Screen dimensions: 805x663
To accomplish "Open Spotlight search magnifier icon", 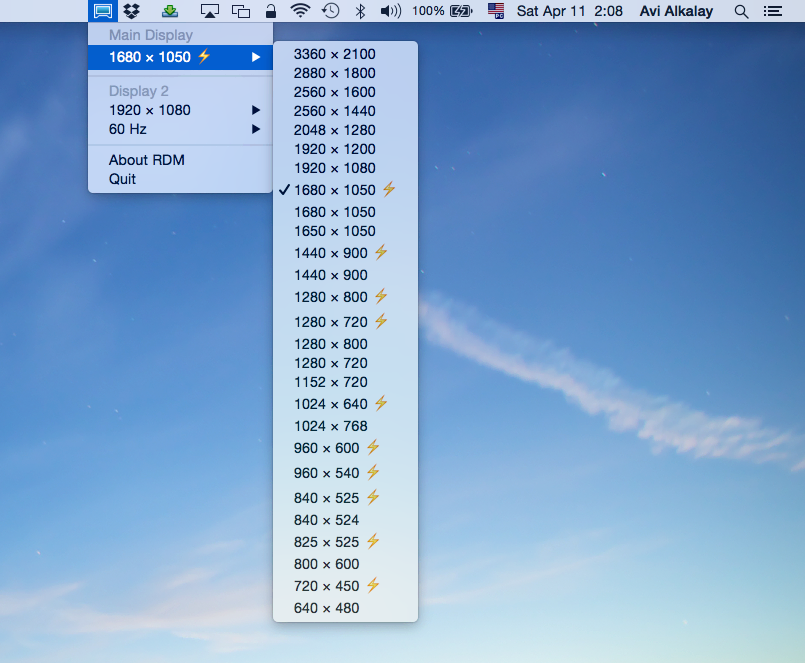I will [741, 11].
